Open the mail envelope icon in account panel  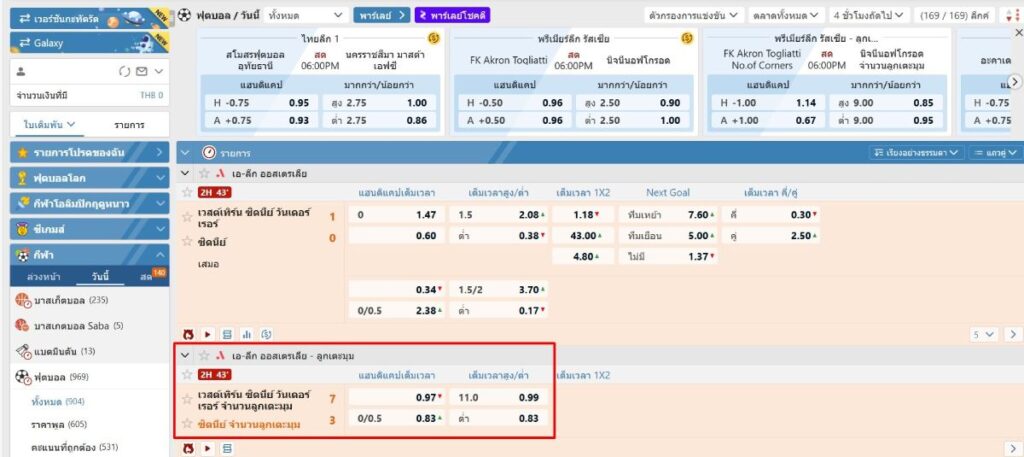coord(141,72)
